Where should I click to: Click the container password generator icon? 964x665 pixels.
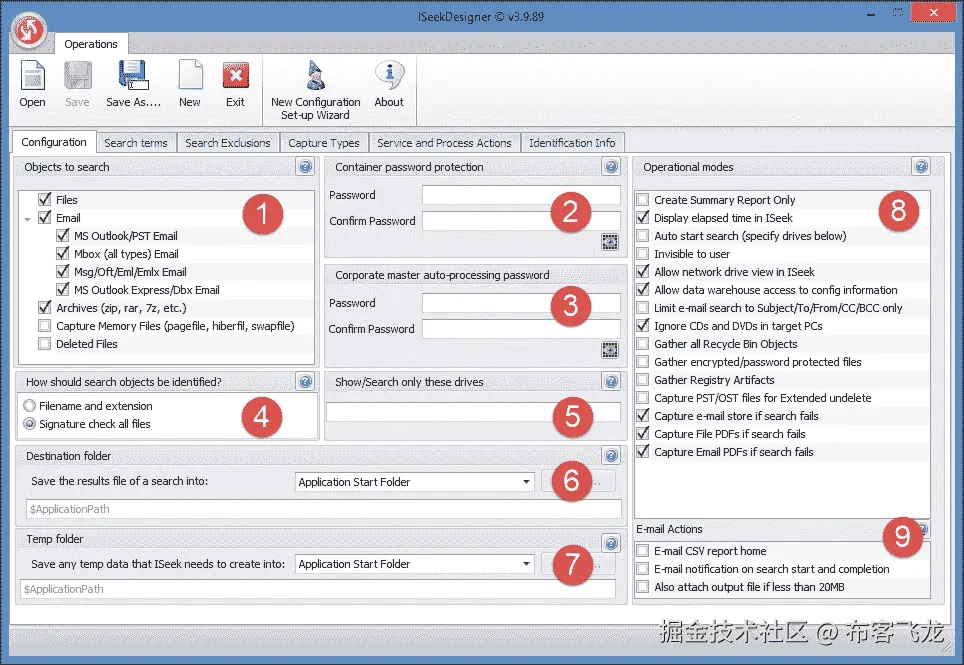click(609, 242)
